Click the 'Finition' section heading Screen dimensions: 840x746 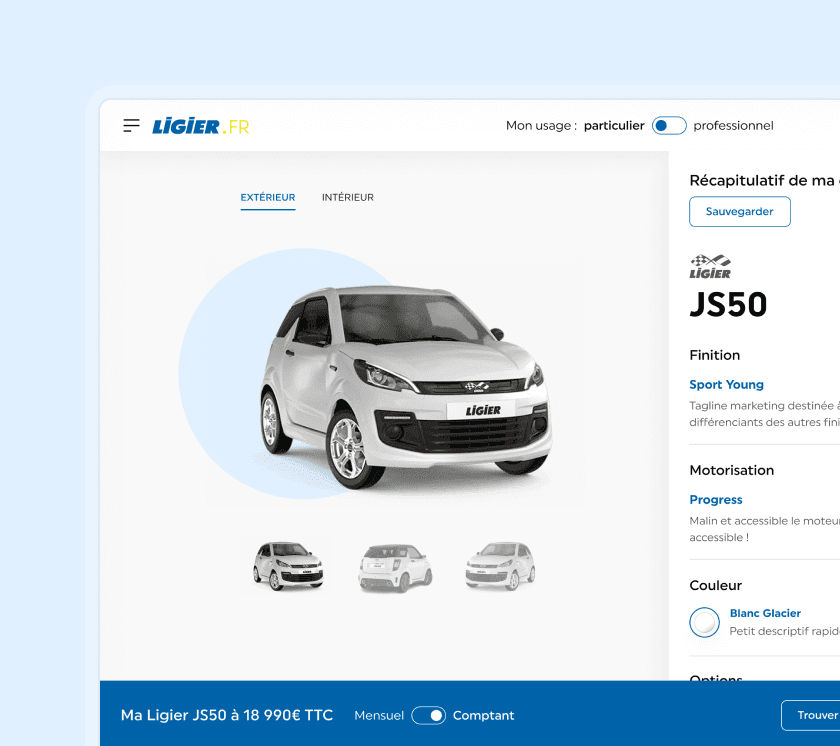pos(715,355)
